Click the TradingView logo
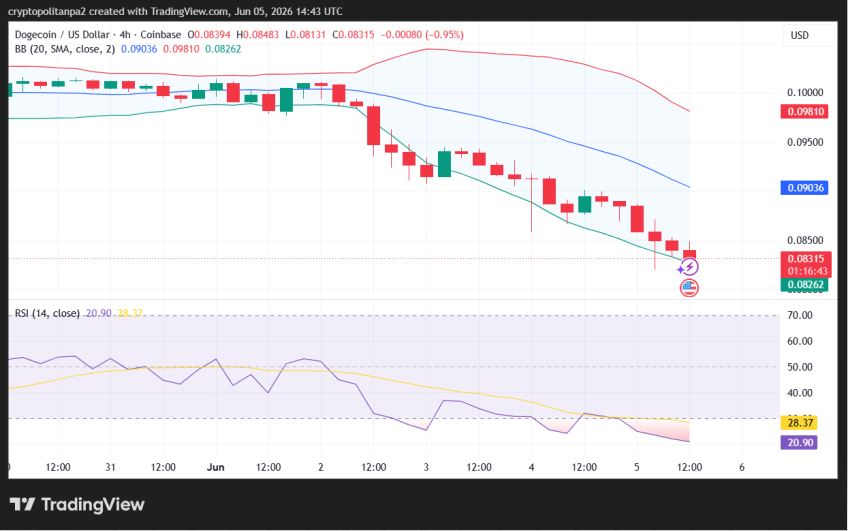848x531 pixels. 77,505
